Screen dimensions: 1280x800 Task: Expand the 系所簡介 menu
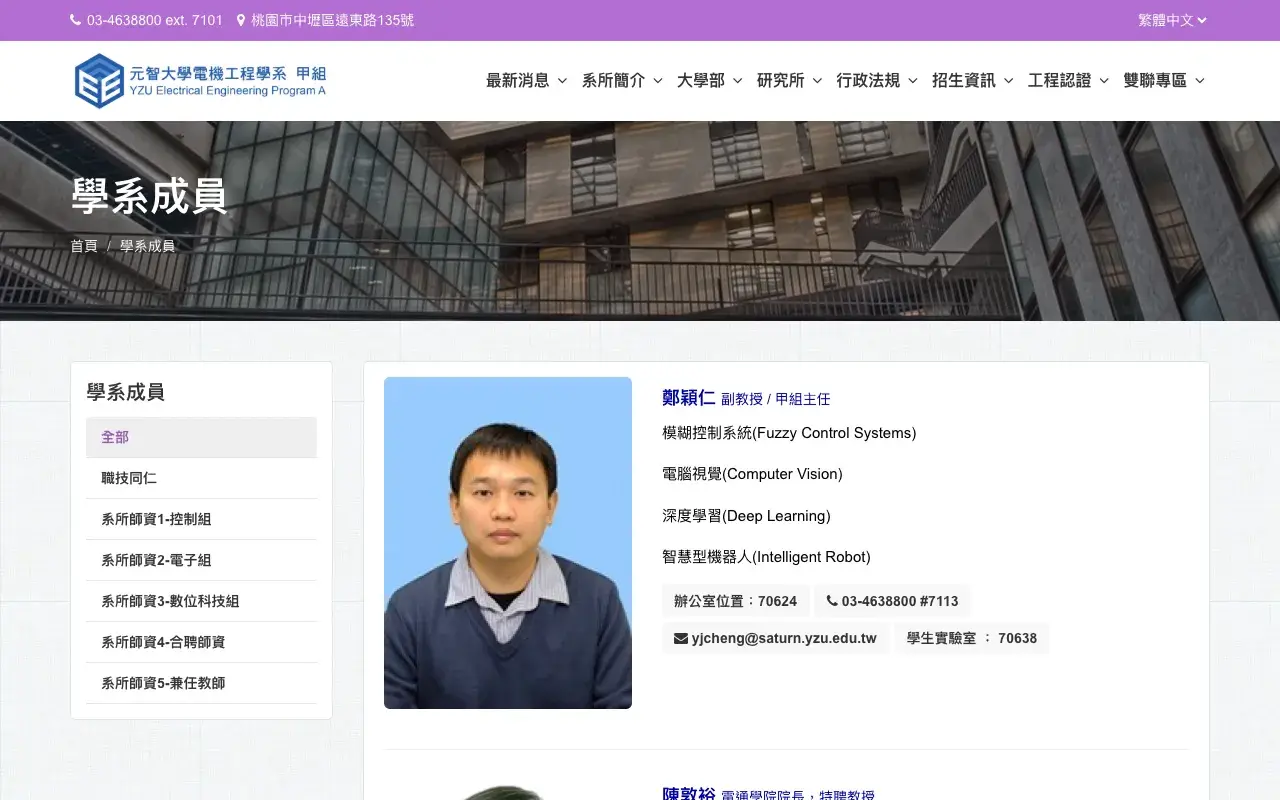pos(622,81)
